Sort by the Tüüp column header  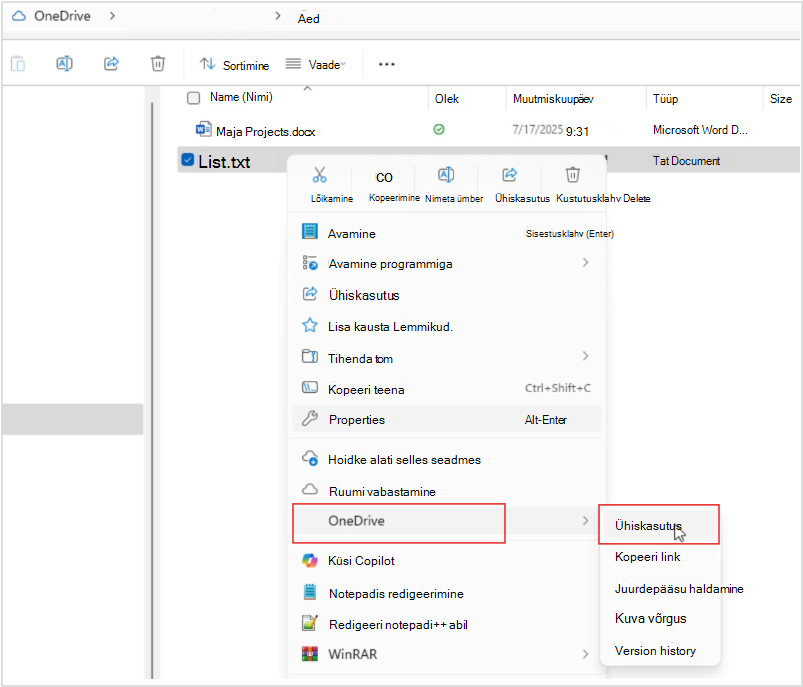(x=665, y=99)
